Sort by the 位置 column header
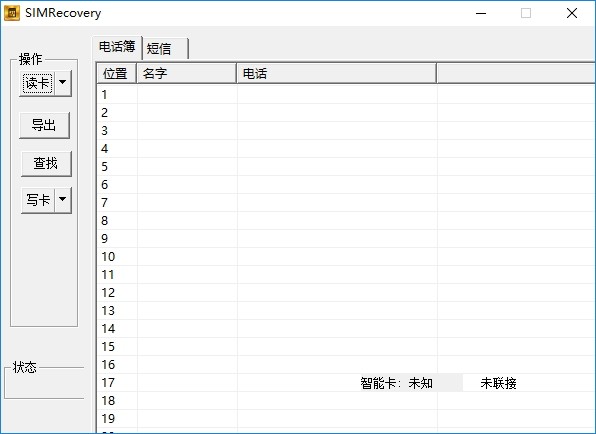The width and height of the screenshot is (596, 434). tap(116, 73)
